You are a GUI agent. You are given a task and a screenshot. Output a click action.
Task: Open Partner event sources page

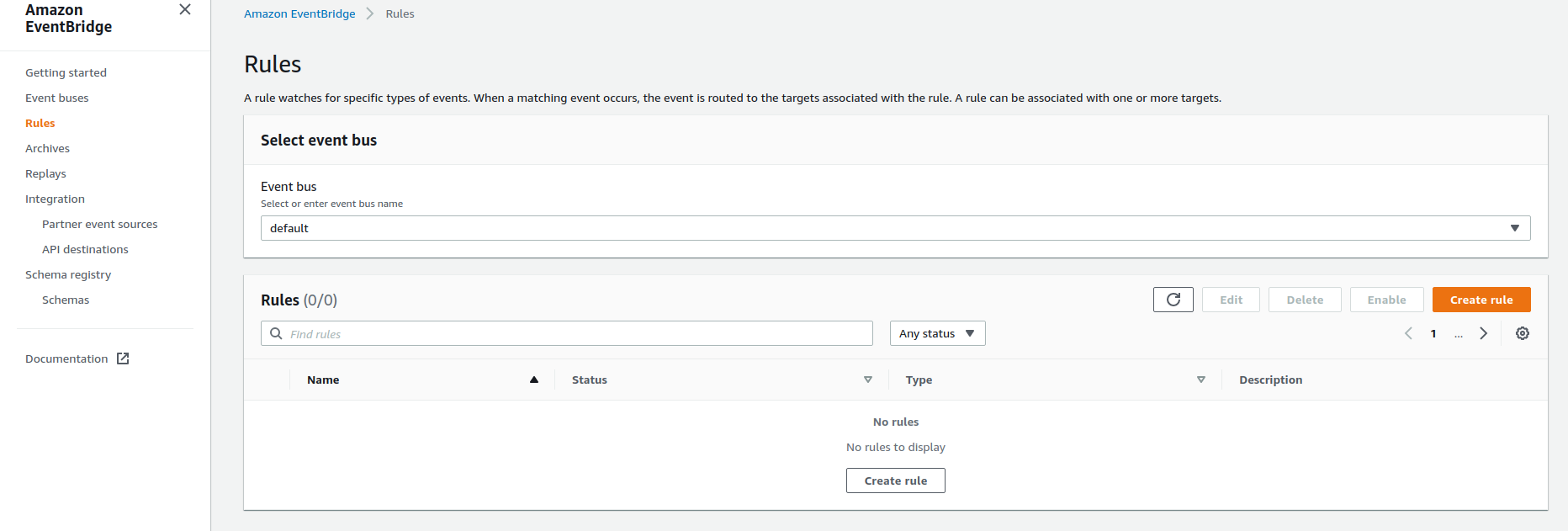(x=99, y=224)
